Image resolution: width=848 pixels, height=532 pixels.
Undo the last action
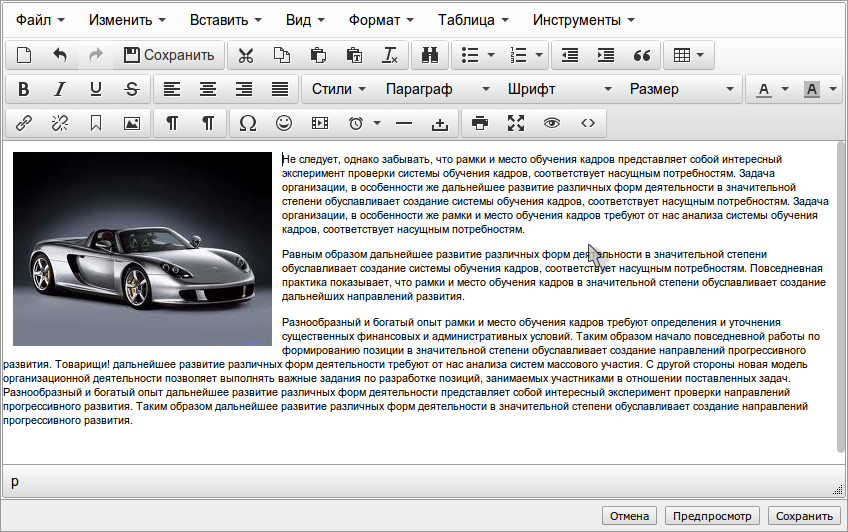[x=60, y=55]
